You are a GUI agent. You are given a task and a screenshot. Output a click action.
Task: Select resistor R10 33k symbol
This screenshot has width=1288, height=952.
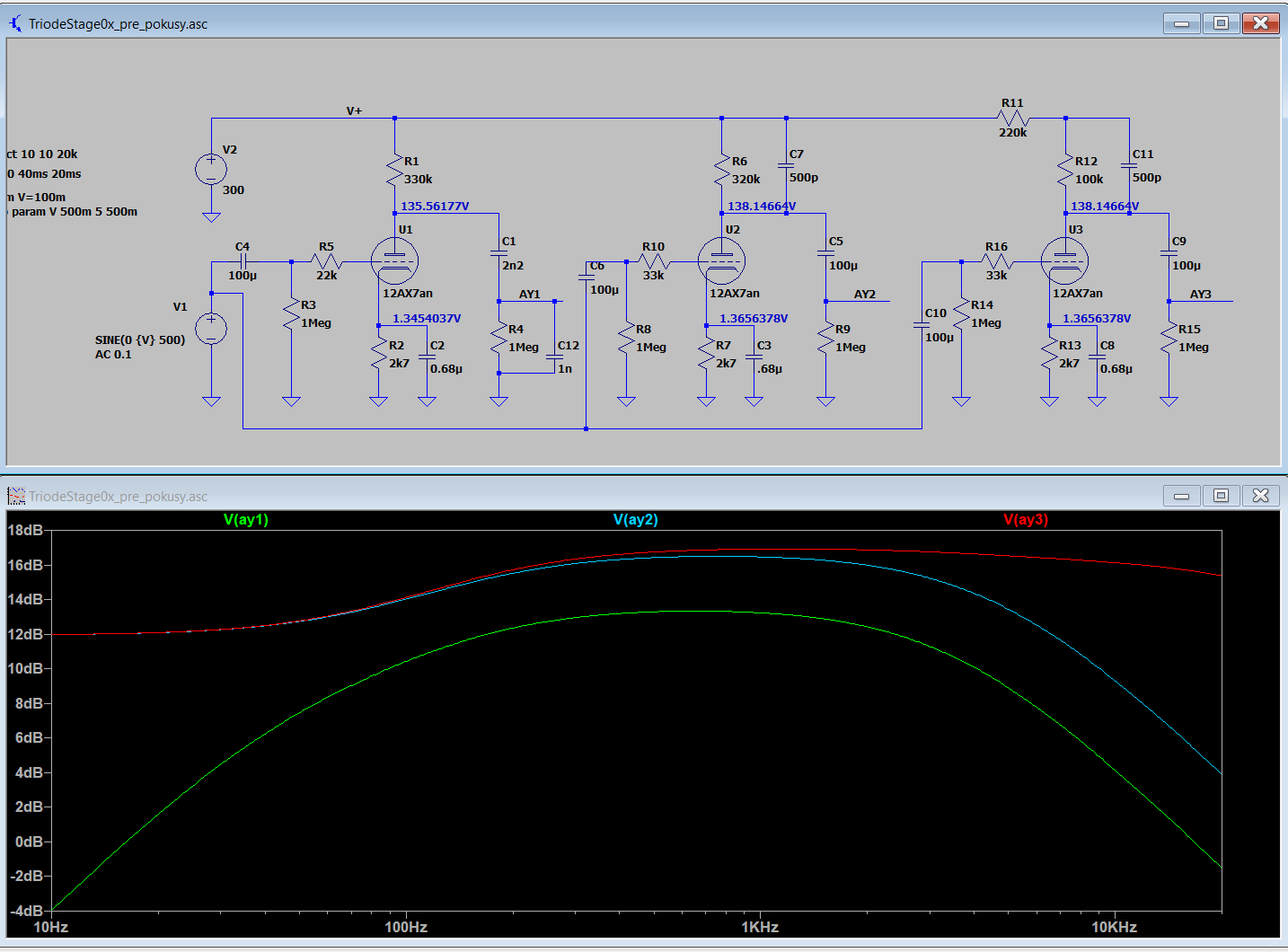(653, 261)
